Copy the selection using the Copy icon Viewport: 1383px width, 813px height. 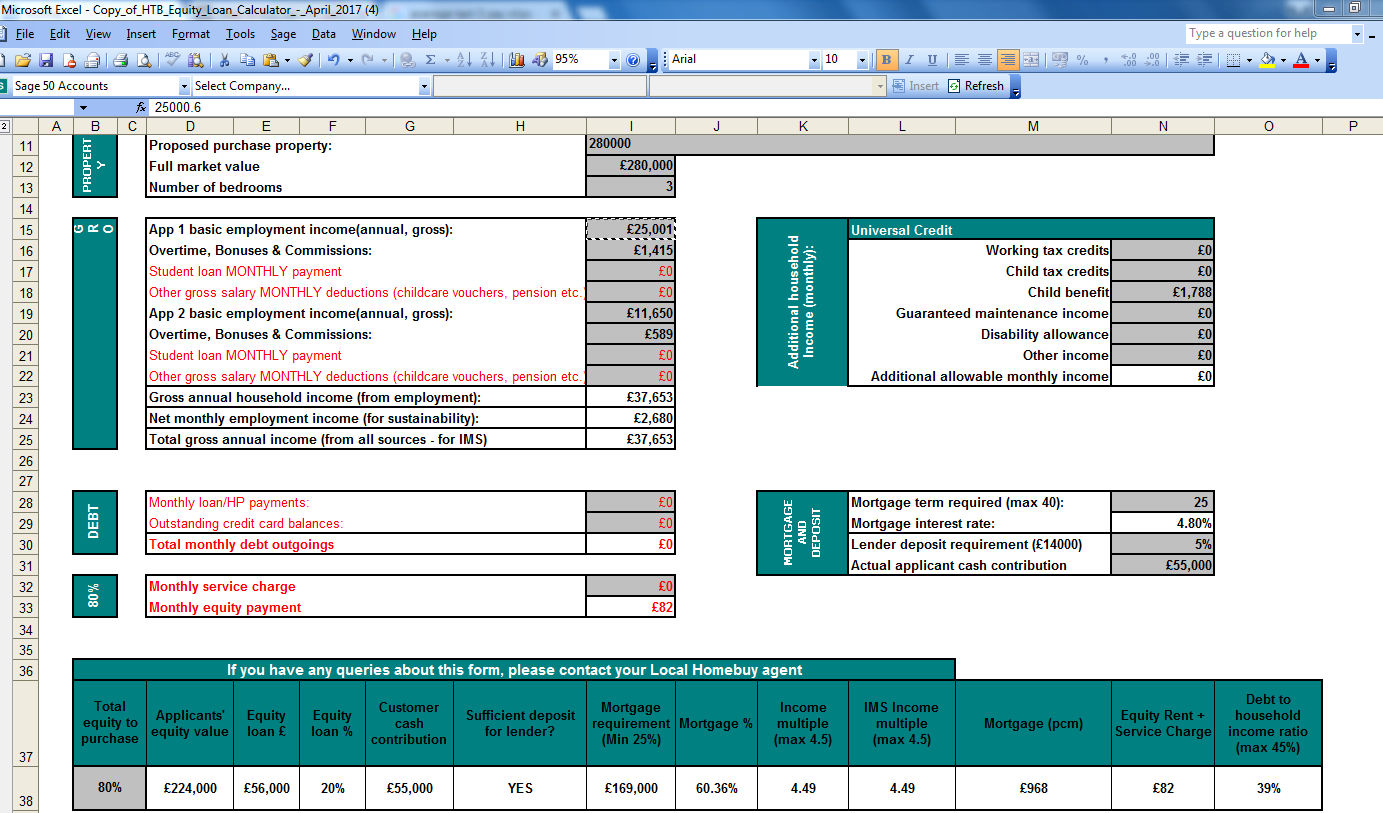(x=247, y=60)
